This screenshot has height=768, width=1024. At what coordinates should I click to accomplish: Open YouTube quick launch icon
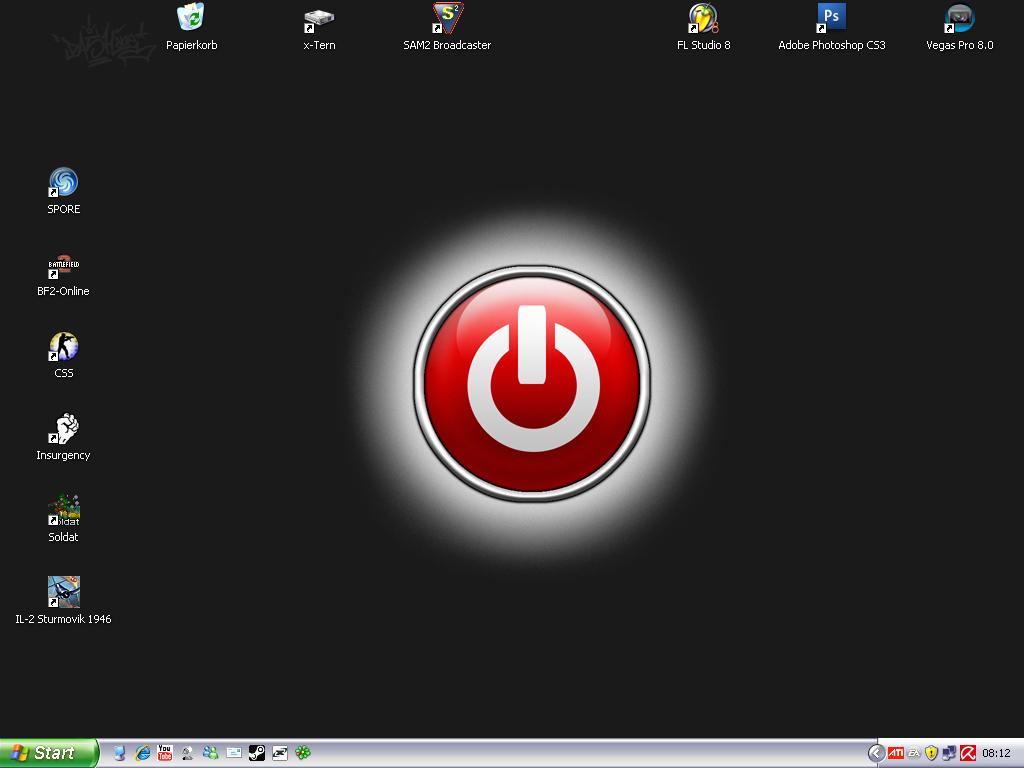[x=165, y=753]
